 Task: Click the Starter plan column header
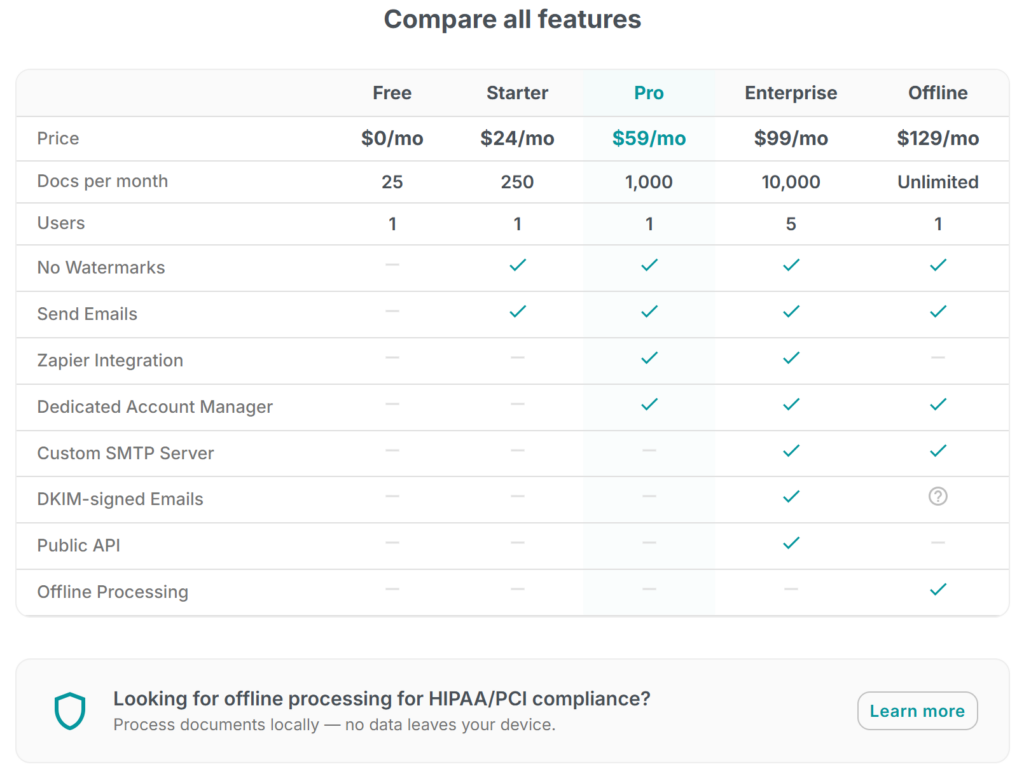pyautogui.click(x=517, y=93)
